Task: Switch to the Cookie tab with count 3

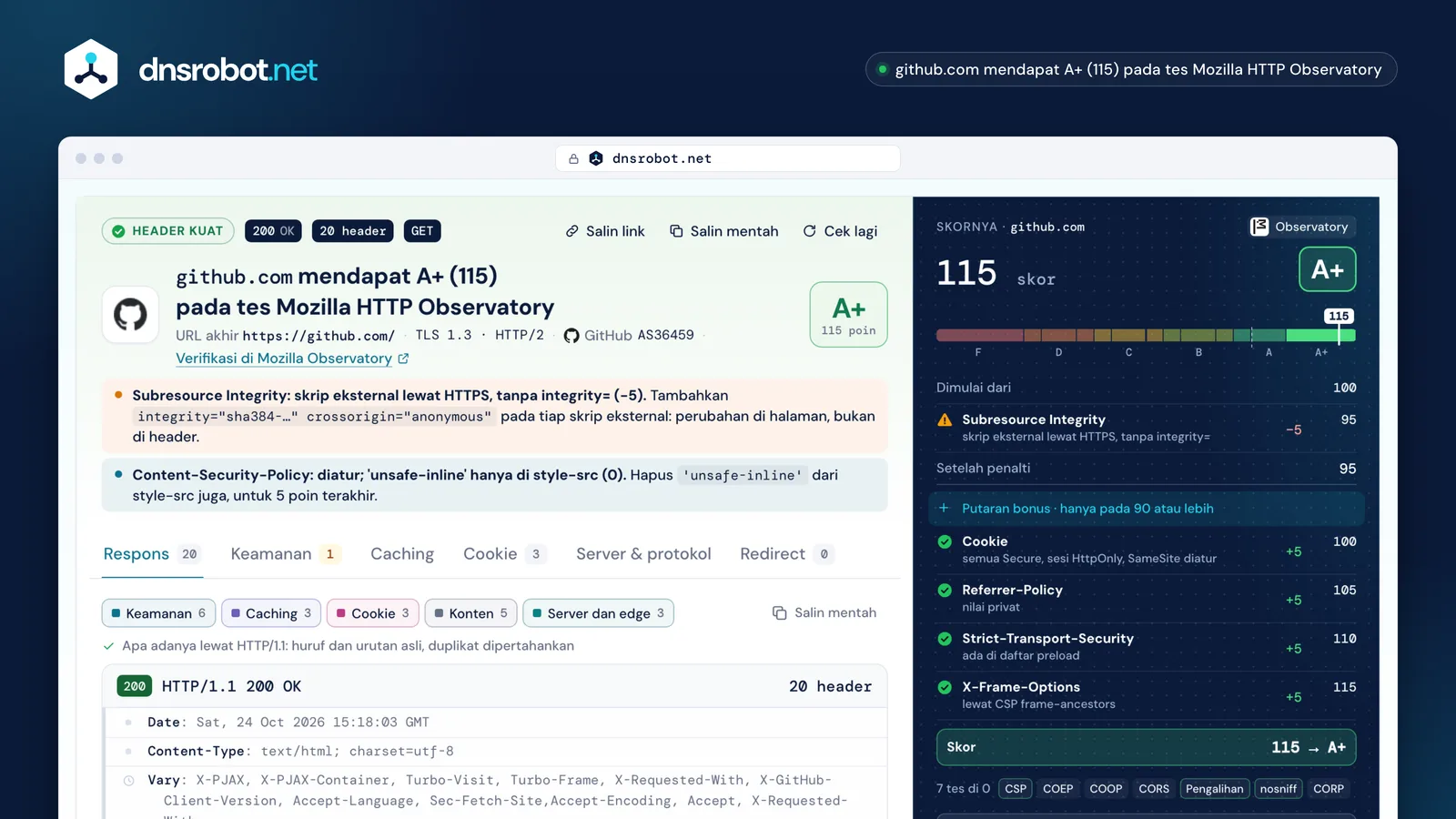Action: [x=505, y=554]
